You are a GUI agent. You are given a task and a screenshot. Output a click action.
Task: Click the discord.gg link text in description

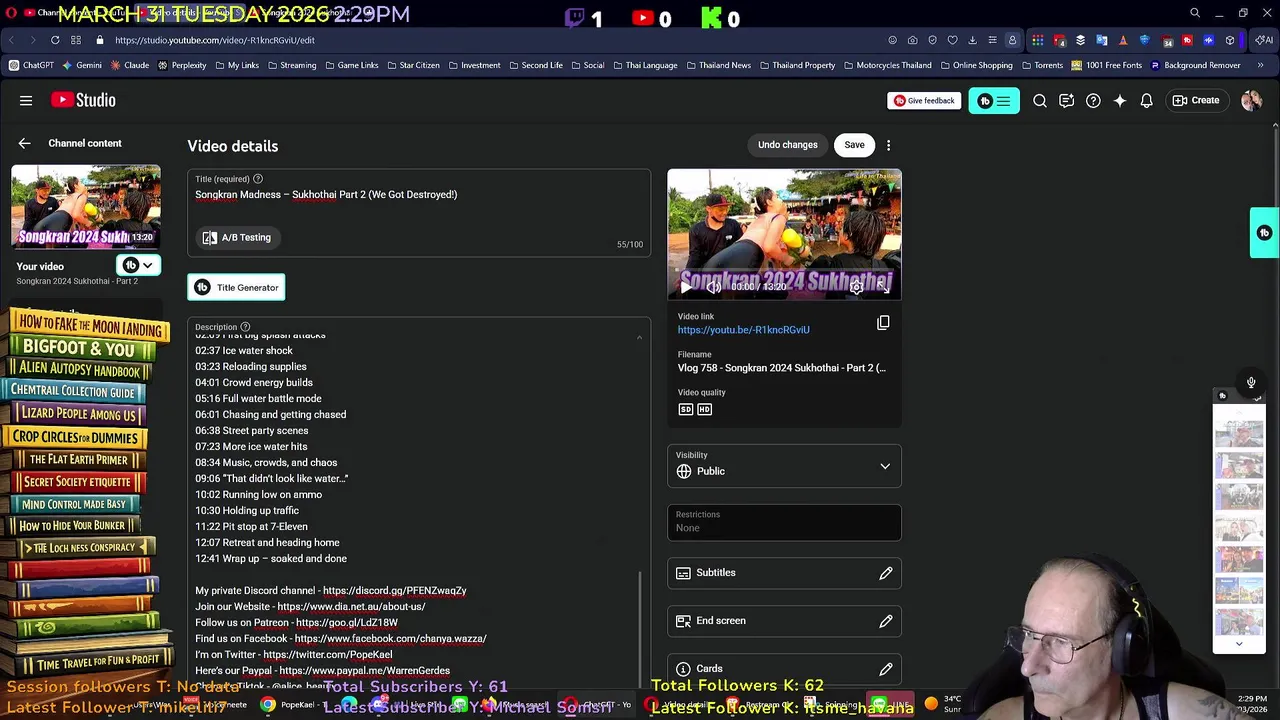394,590
